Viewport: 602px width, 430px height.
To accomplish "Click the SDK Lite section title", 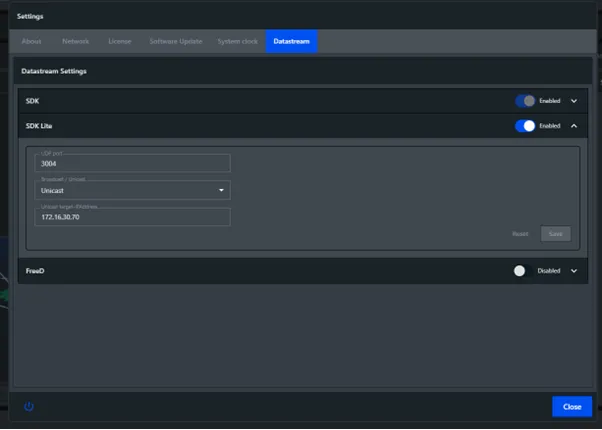I will (39, 126).
